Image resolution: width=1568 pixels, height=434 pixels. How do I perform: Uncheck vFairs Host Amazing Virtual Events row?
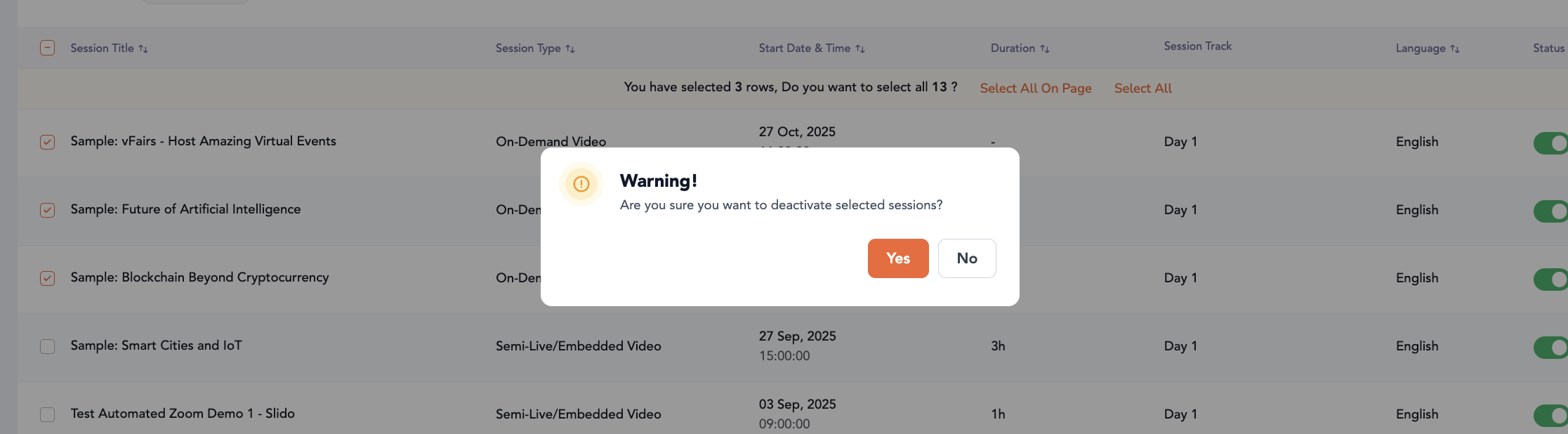tap(47, 142)
